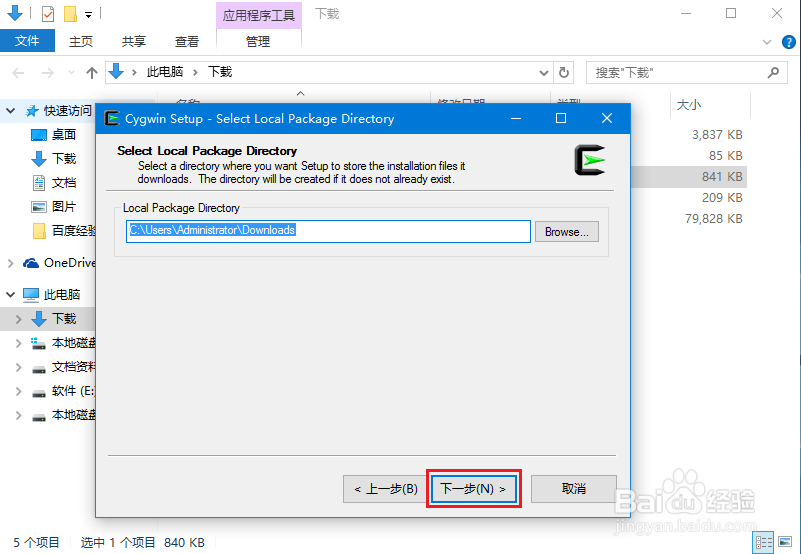Click 下载 in the address bar breadcrumb

click(x=220, y=72)
